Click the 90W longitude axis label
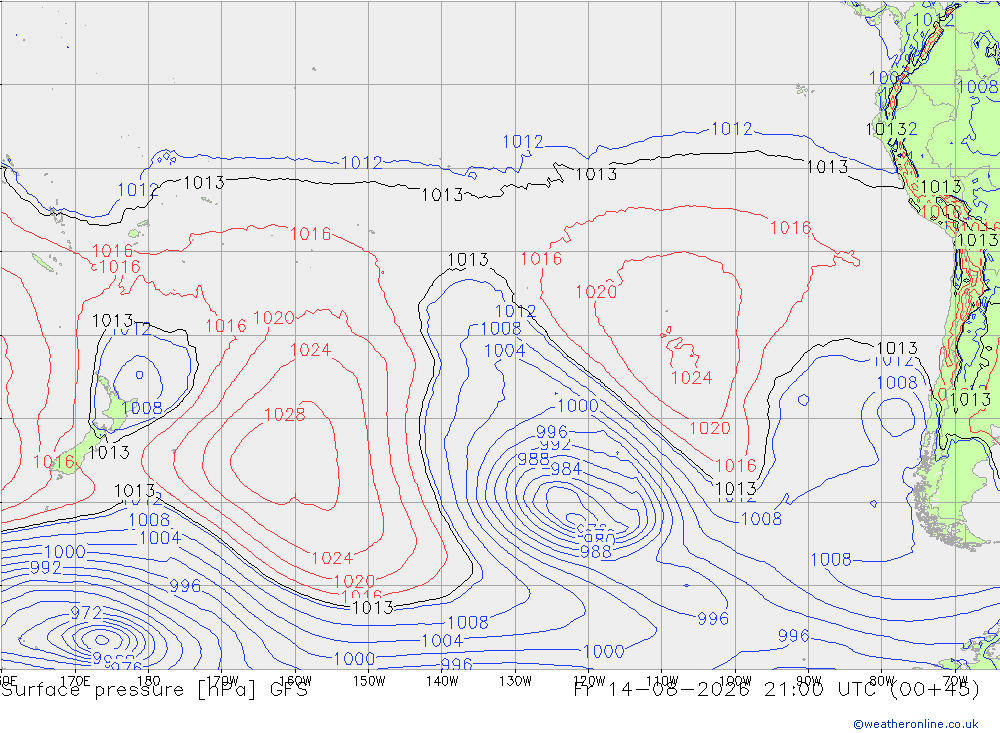This screenshot has height=733, width=1000. coord(809,681)
